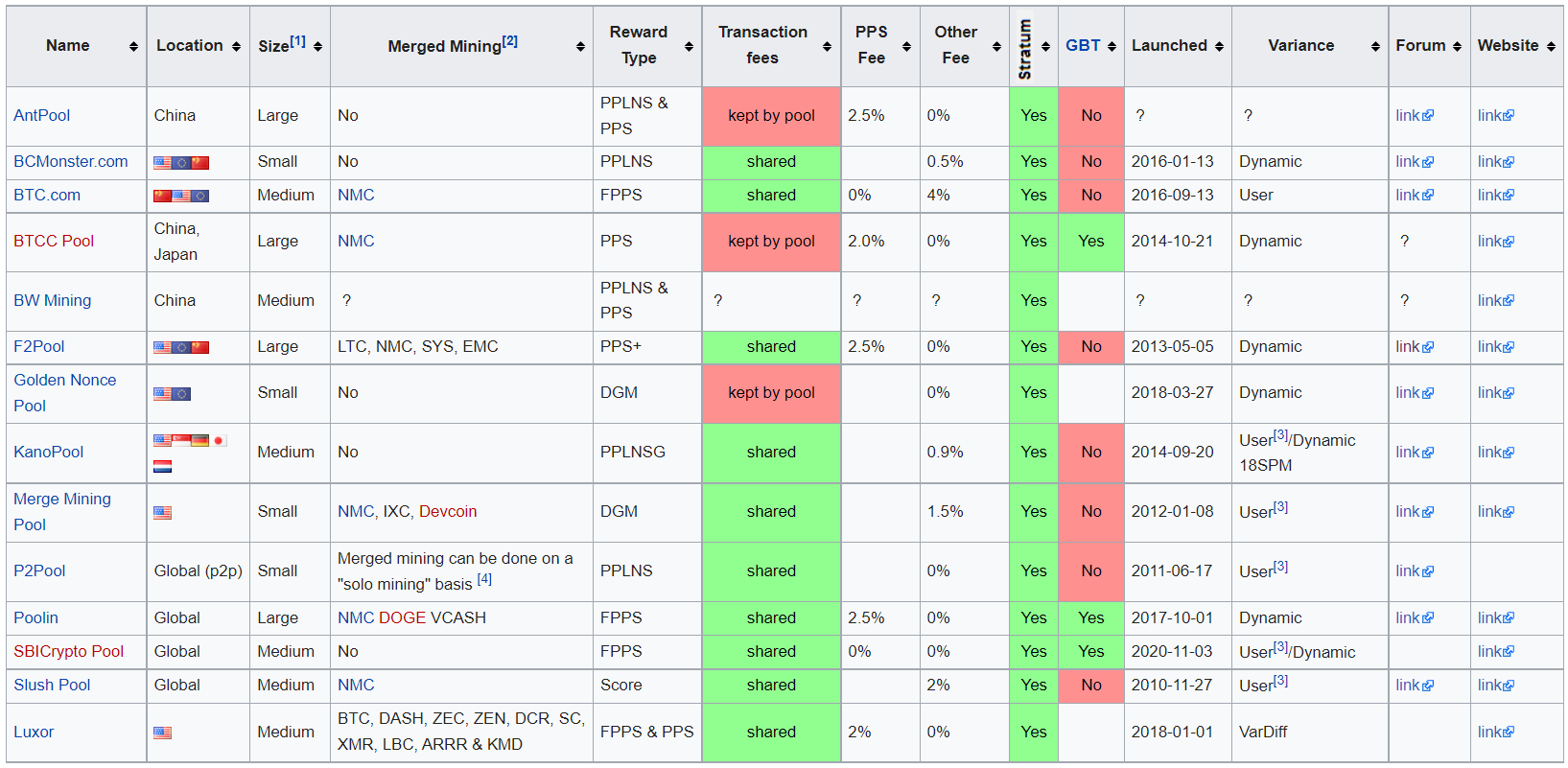Select 'kept by pool' cell in Golden Nonce row
The image size is (1568, 768).
point(771,393)
